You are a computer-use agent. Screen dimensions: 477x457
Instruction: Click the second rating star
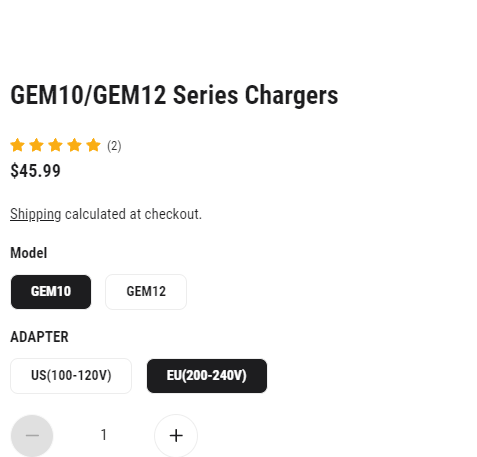(36, 146)
